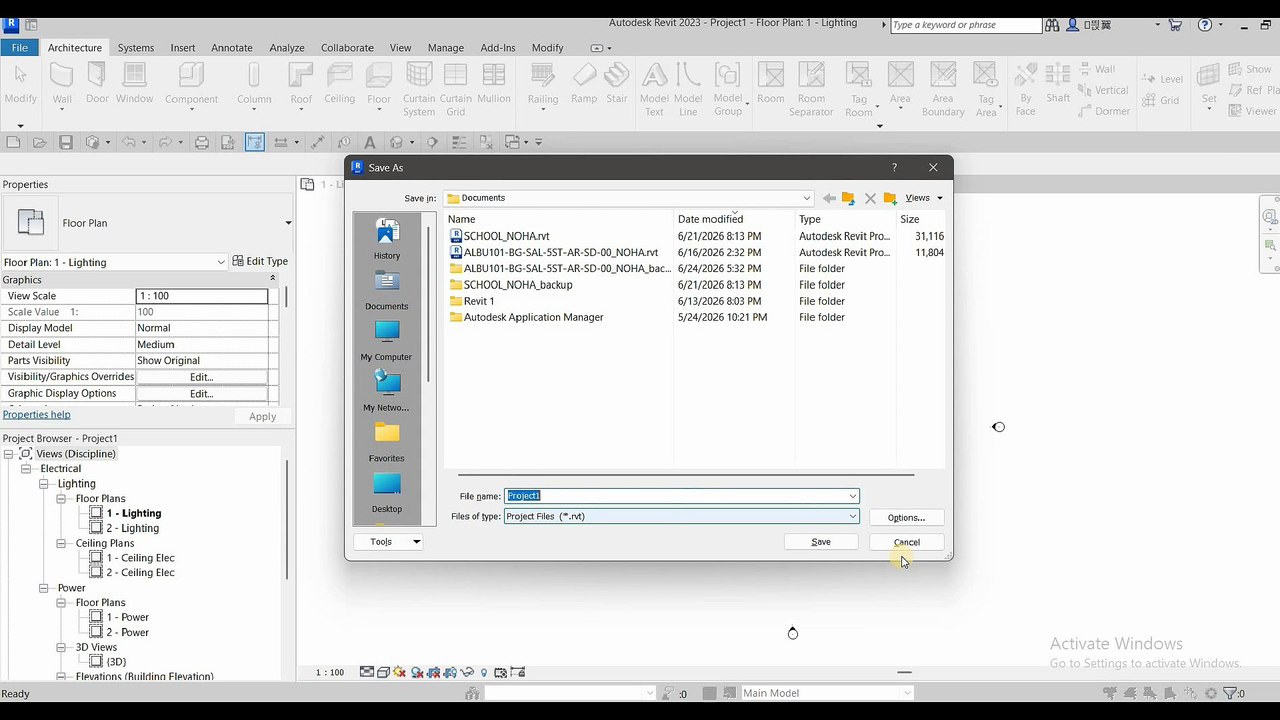This screenshot has width=1280, height=720.
Task: Select the {3D} view in Project Browser
Action: (116, 662)
